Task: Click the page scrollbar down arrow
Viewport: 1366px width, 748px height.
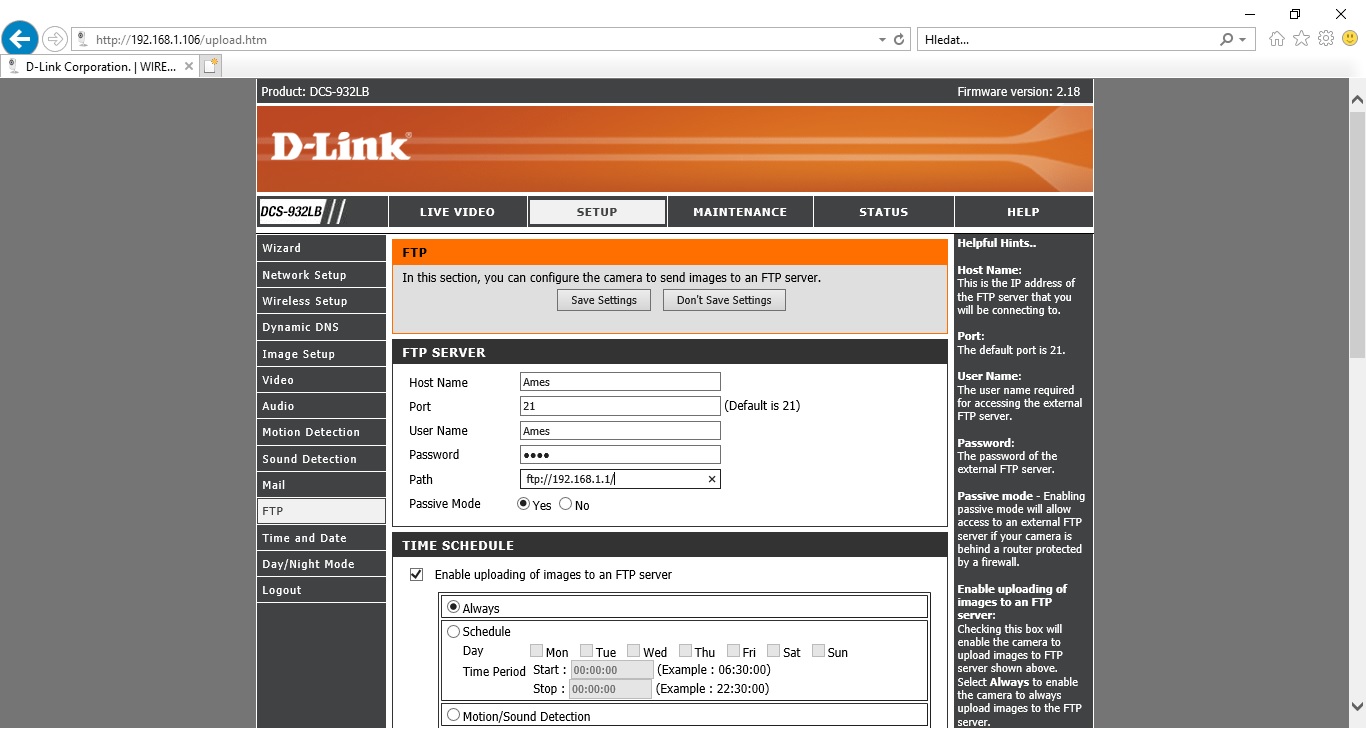Action: pyautogui.click(x=1357, y=709)
